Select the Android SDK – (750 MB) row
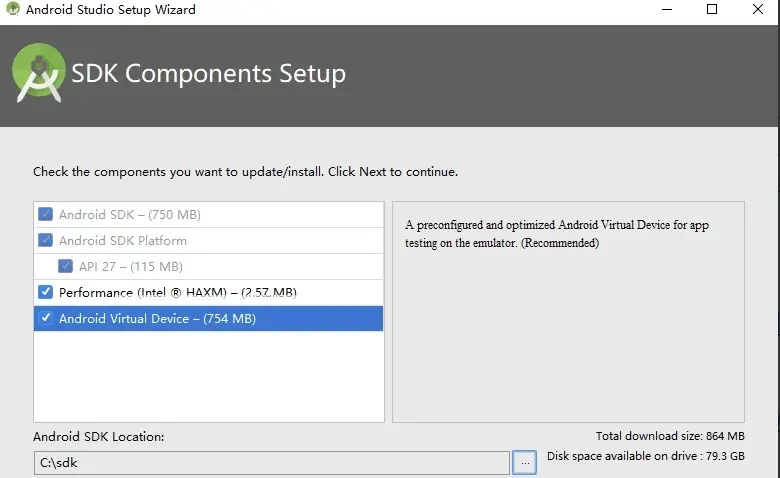Screen dimensions: 780x478 tap(208, 215)
